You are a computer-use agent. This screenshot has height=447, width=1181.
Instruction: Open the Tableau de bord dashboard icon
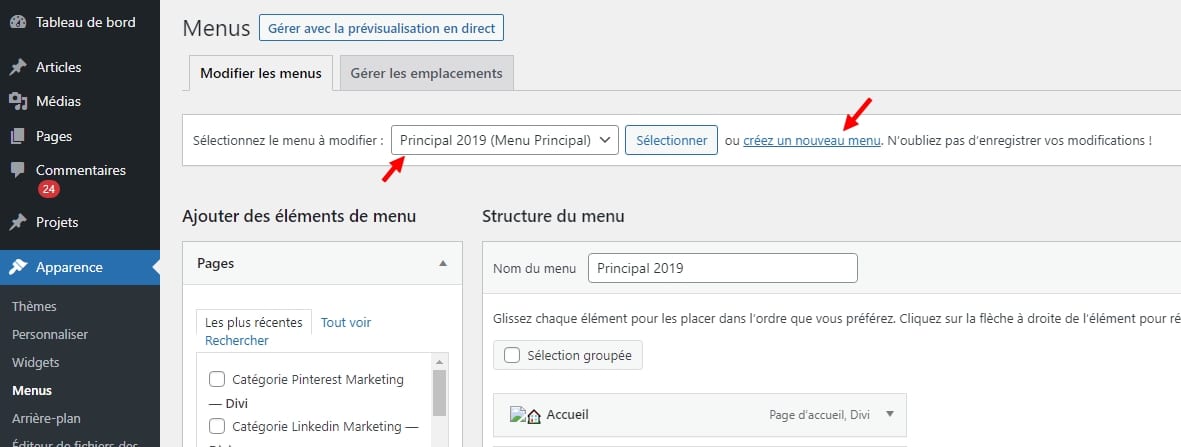click(x=18, y=23)
